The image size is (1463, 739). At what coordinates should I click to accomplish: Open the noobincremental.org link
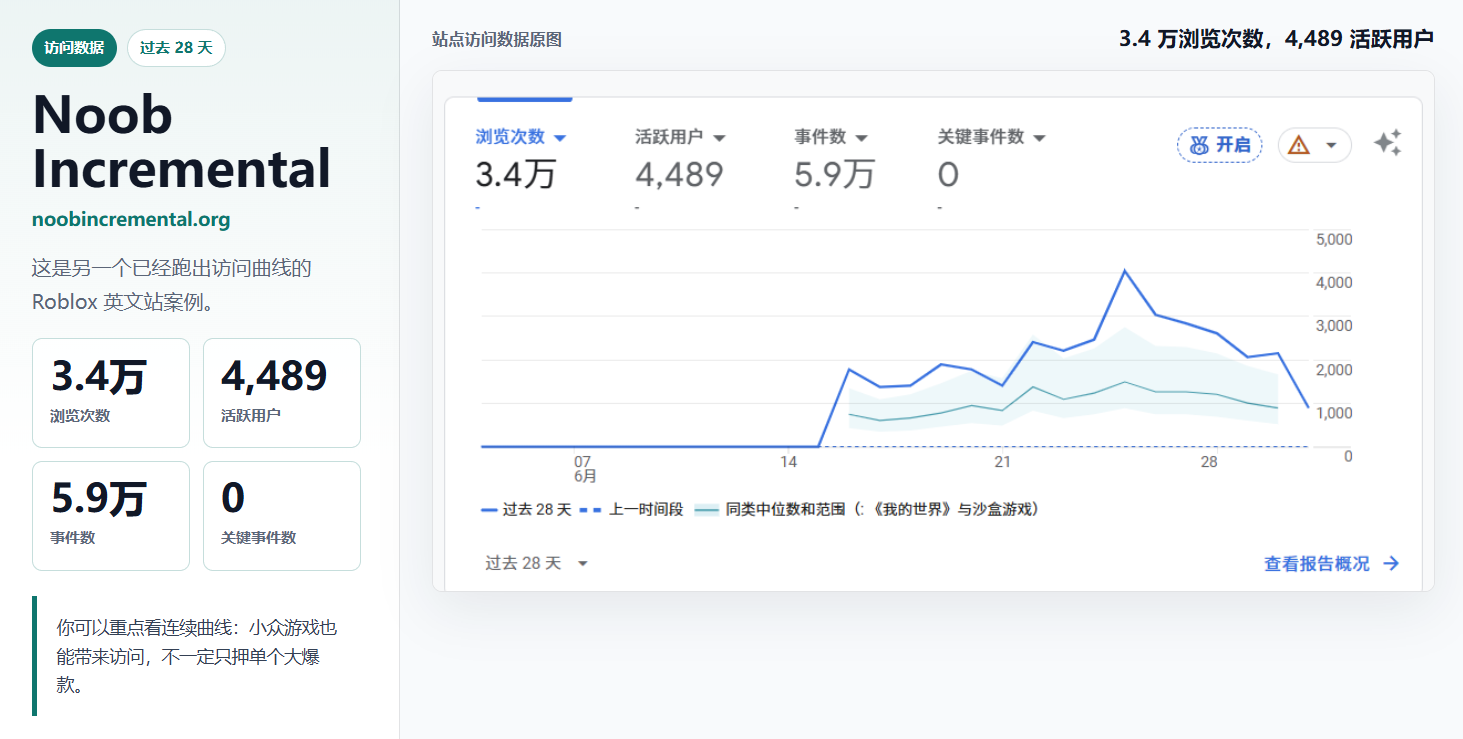tap(131, 219)
